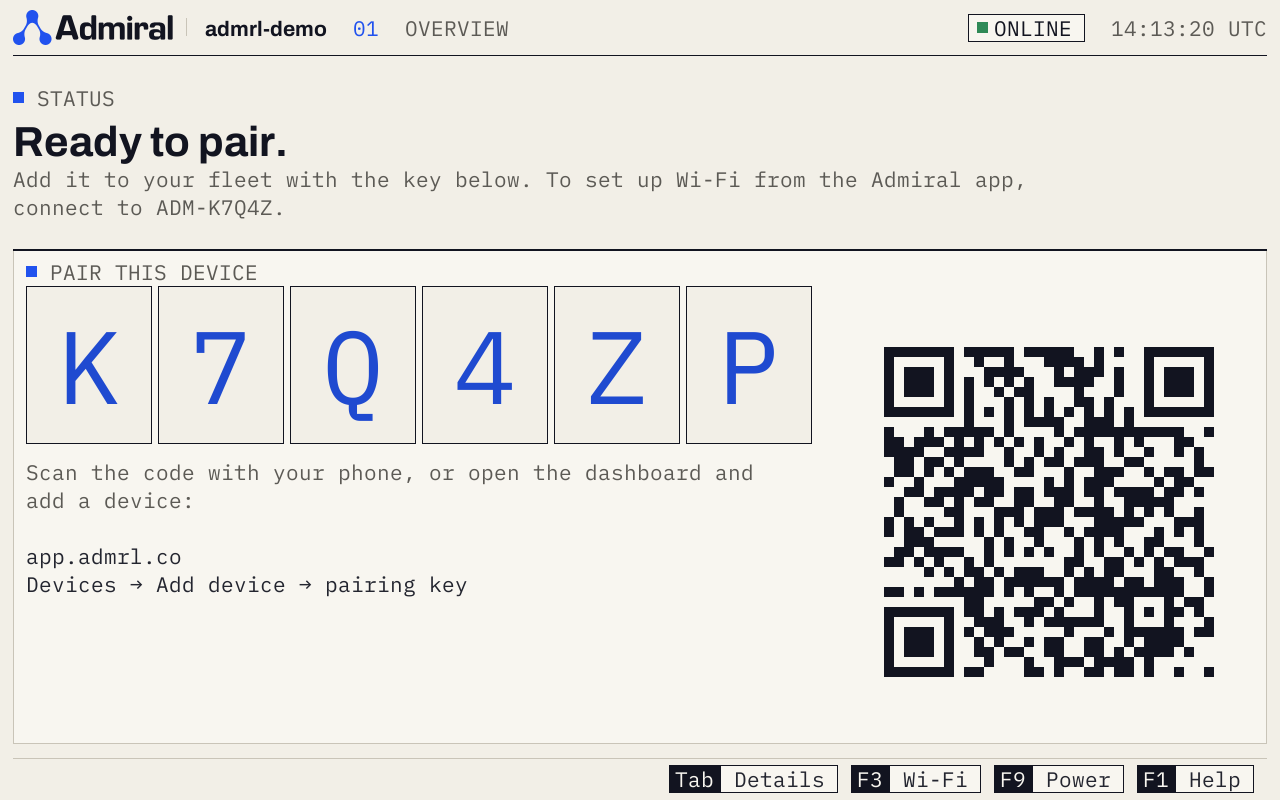Click the pairing key tile Q

[x=353, y=365]
